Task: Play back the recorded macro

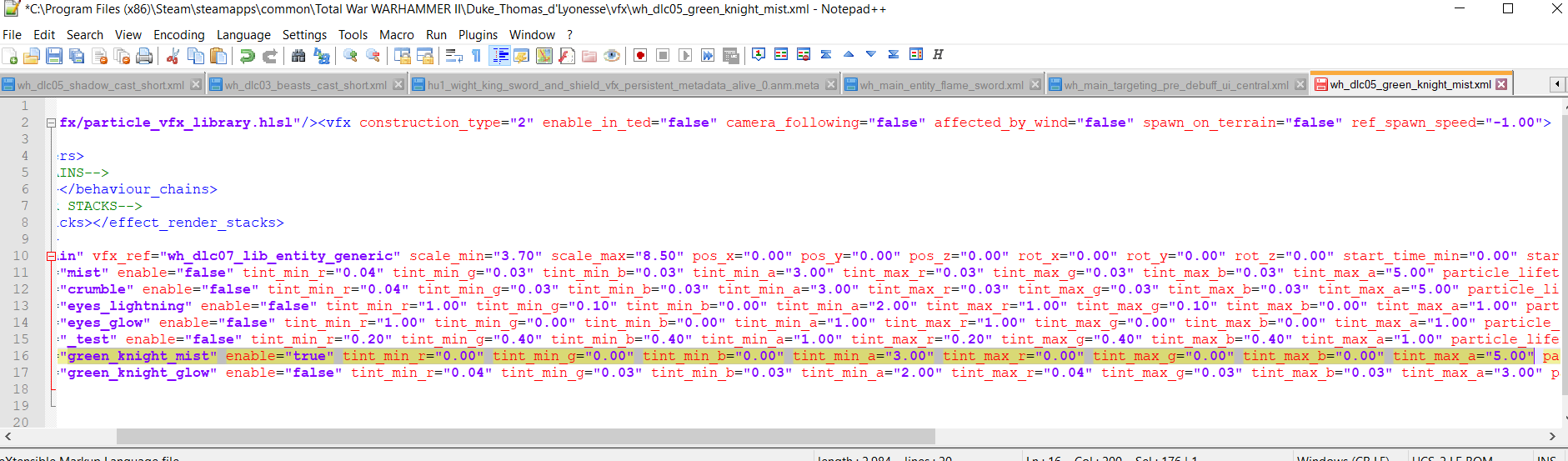Action: tap(685, 56)
